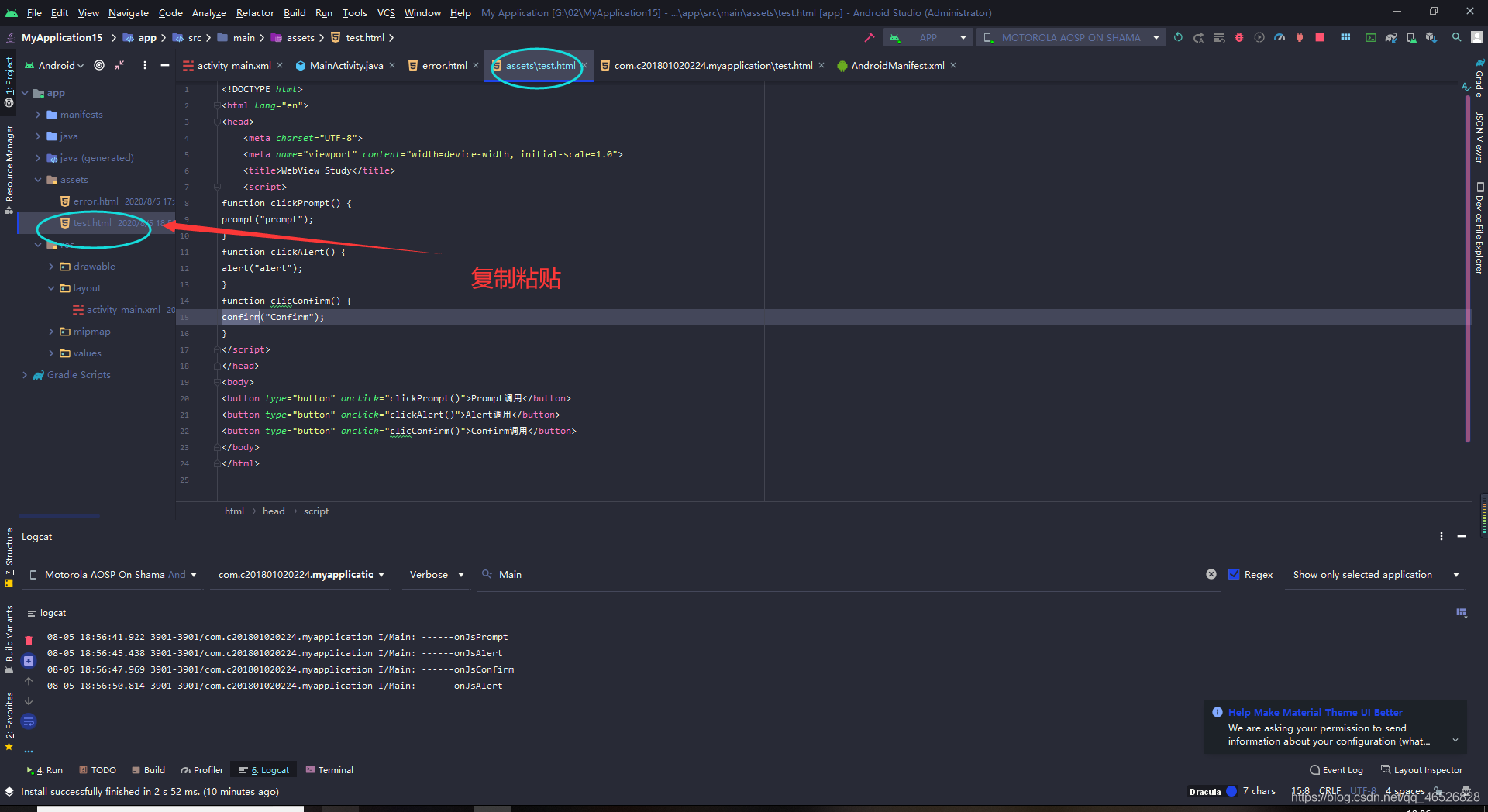The height and width of the screenshot is (812, 1488).
Task: Click Attach Debugger to Android Process icon
Action: point(1300,37)
